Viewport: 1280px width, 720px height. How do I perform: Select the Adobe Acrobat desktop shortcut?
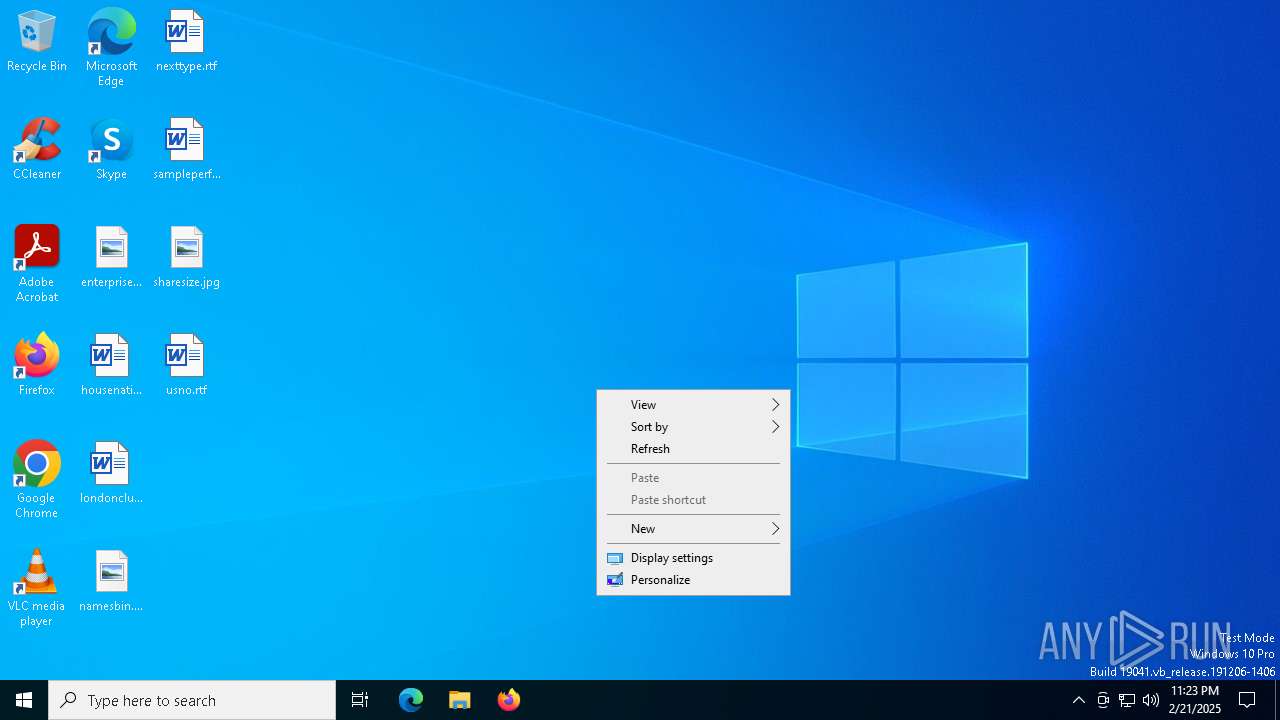[37, 264]
